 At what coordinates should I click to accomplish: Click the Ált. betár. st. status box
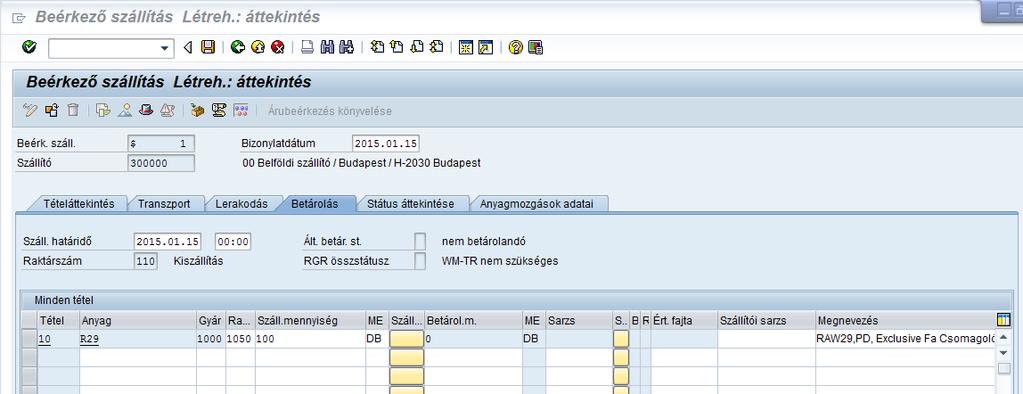pyautogui.click(x=420, y=241)
